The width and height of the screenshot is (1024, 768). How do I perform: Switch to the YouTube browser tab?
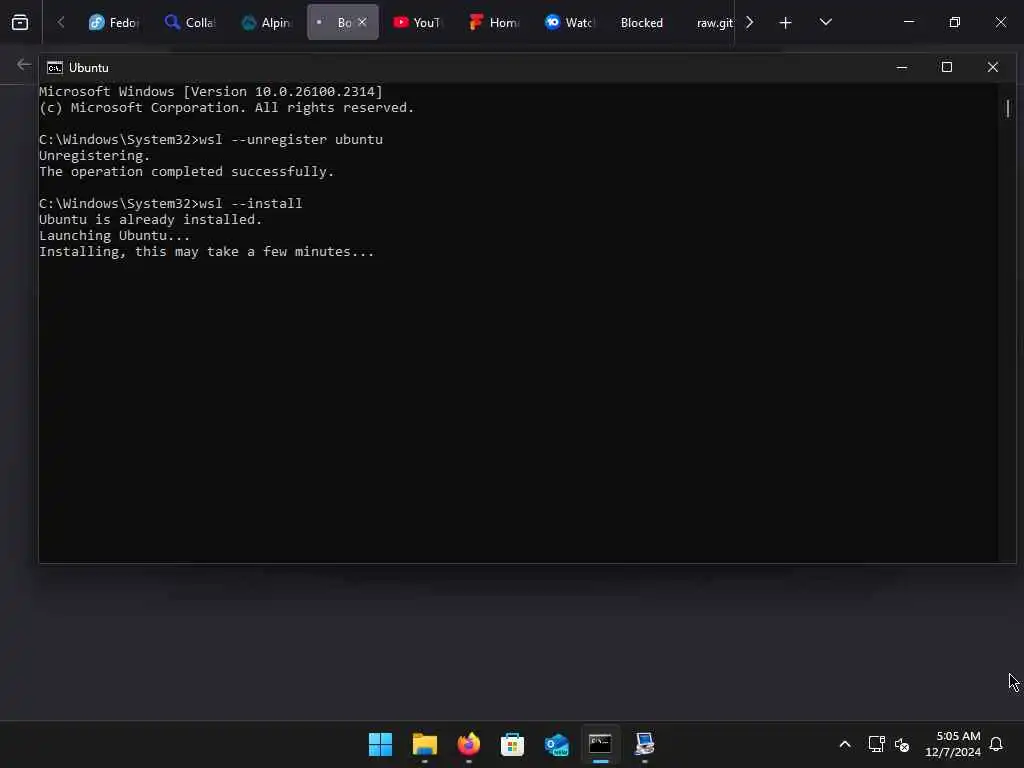418,22
